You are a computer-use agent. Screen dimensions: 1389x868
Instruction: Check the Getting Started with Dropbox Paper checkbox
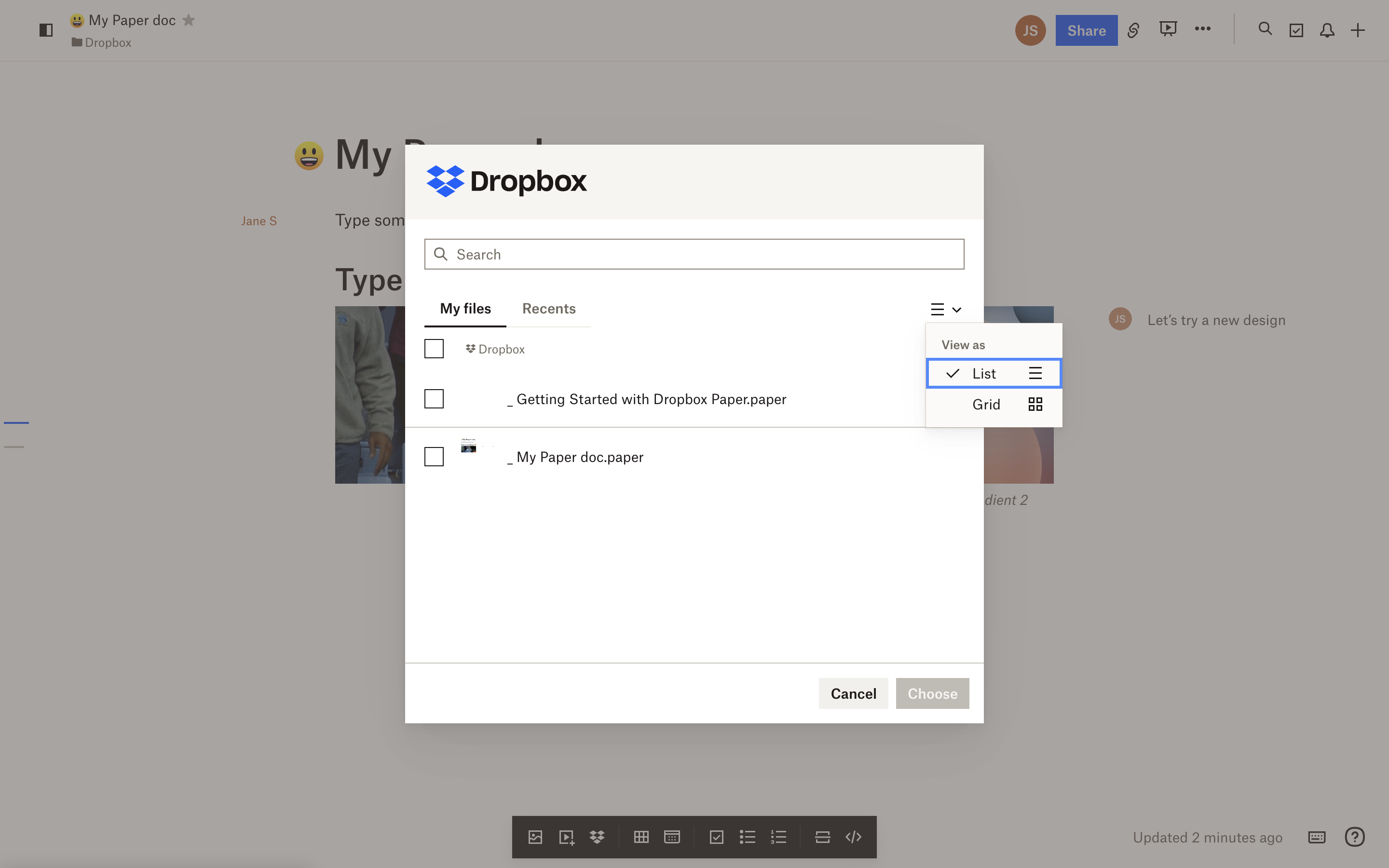click(x=434, y=398)
